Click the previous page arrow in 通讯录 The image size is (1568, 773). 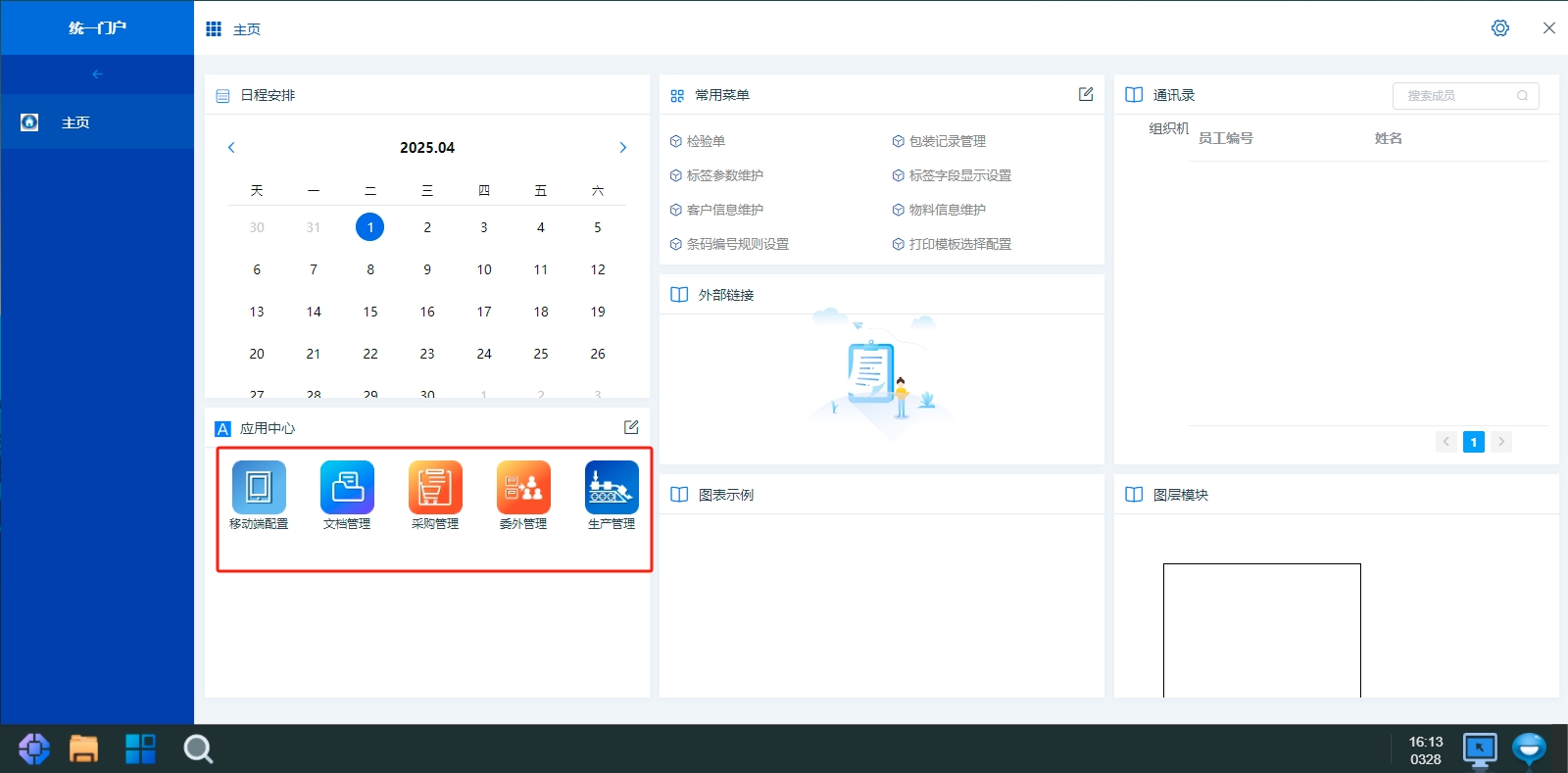(1446, 442)
